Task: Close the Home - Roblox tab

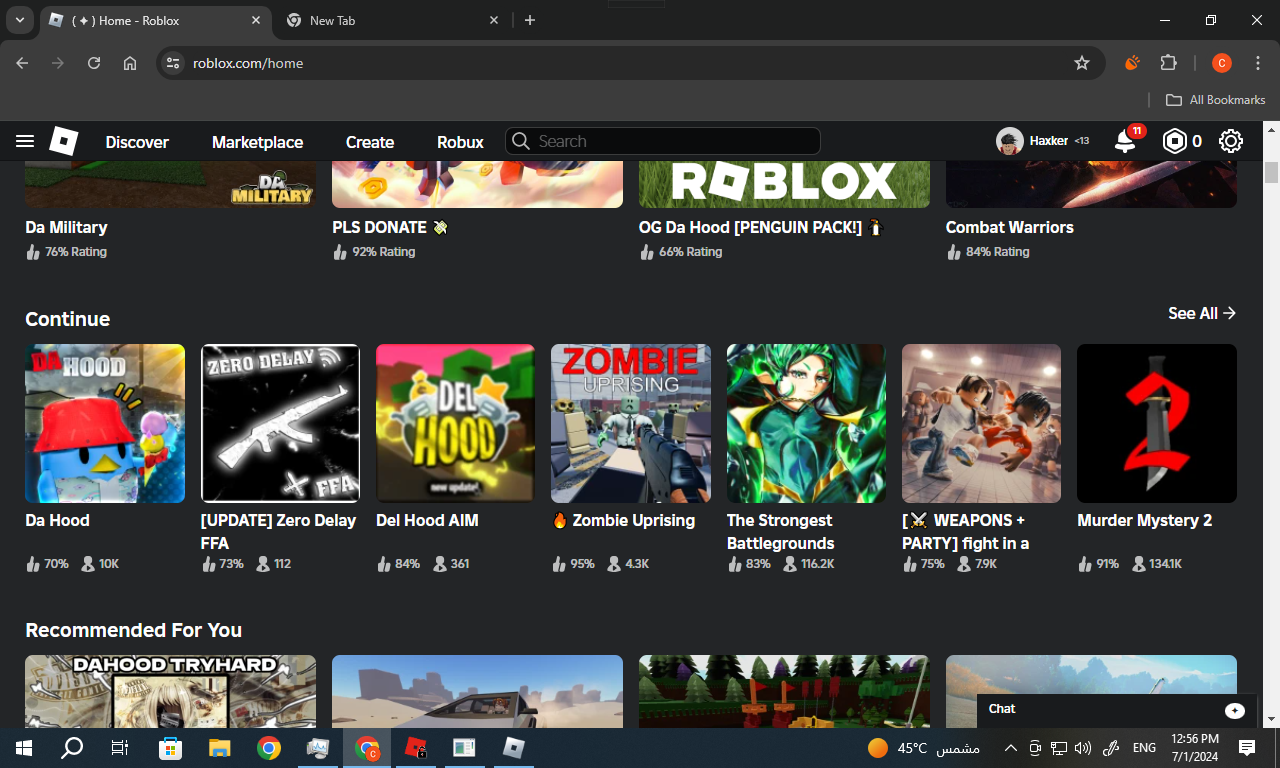Action: click(x=256, y=20)
